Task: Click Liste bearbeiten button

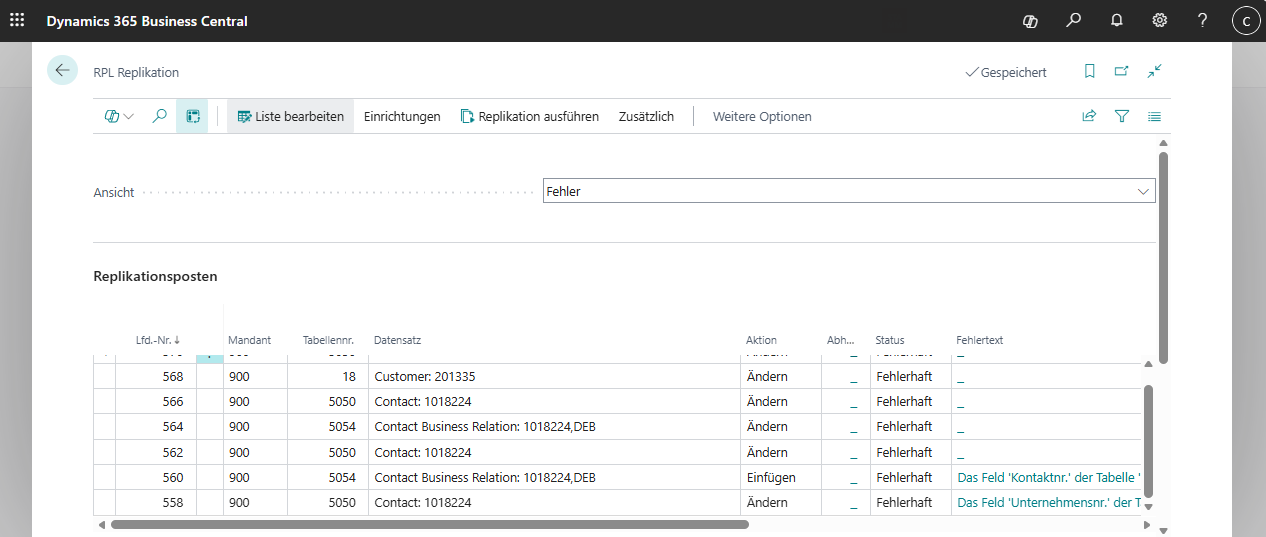Action: pos(290,116)
